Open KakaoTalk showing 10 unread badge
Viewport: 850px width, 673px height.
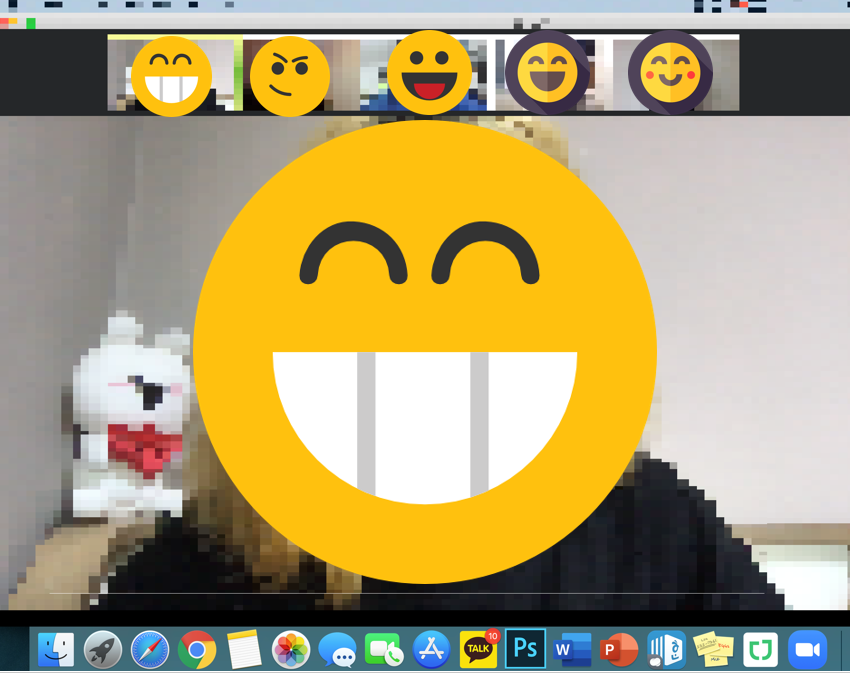(479, 650)
